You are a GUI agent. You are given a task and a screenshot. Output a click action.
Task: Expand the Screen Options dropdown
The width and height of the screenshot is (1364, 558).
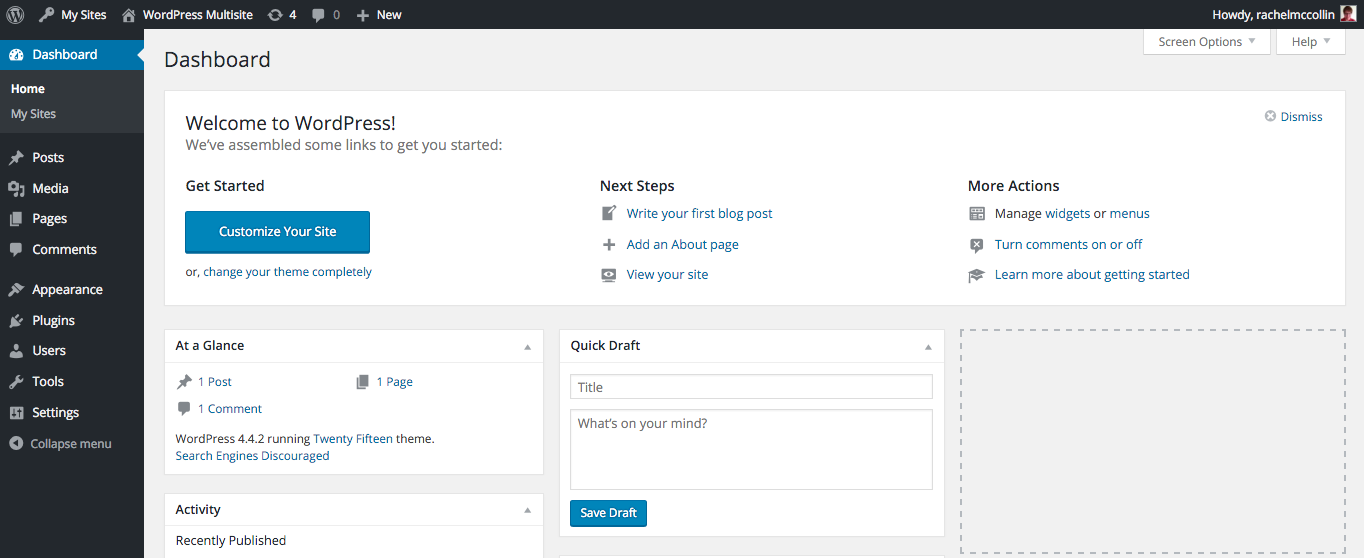[x=1206, y=42]
